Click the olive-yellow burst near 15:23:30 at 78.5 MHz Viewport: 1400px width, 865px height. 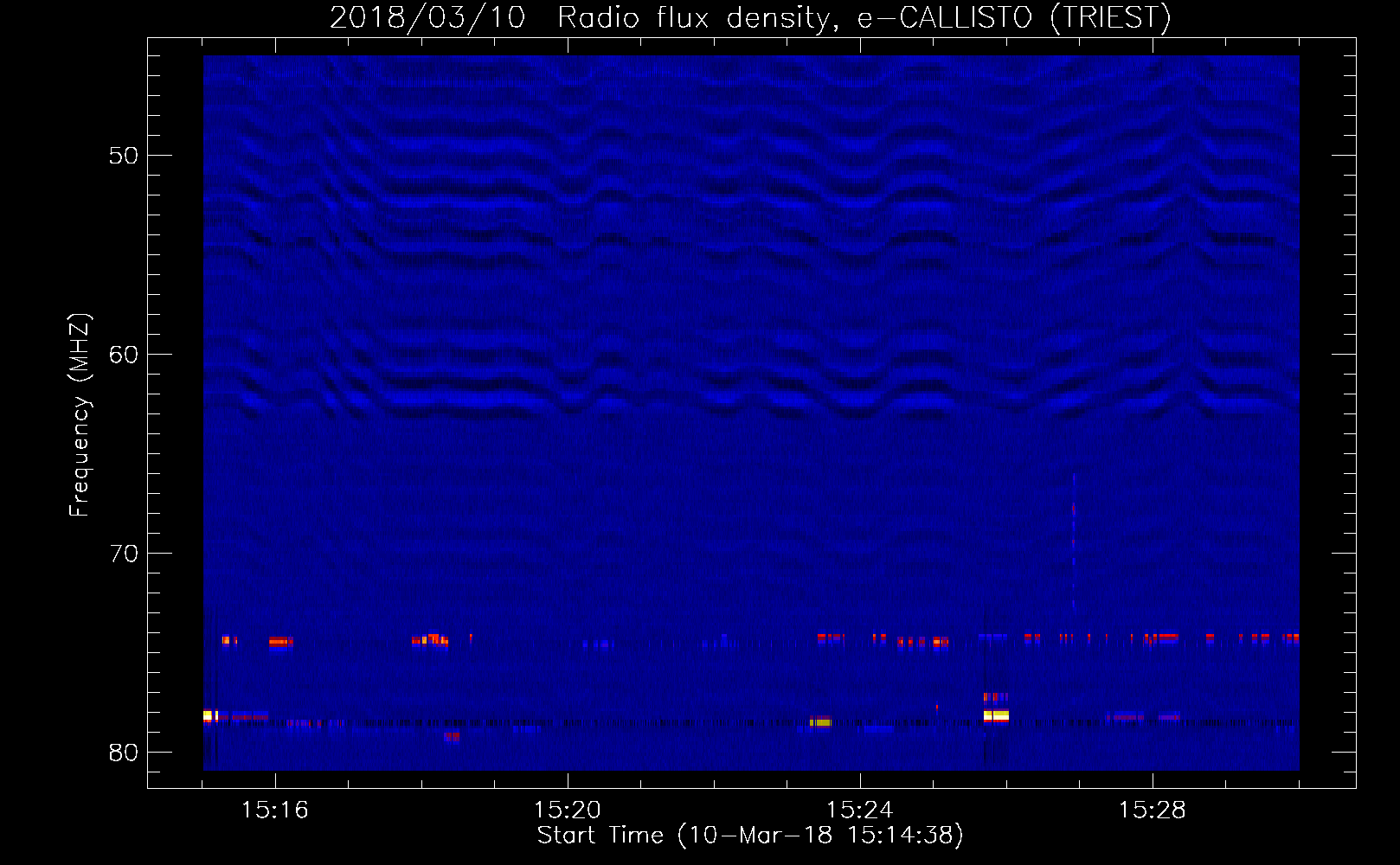[x=820, y=722]
